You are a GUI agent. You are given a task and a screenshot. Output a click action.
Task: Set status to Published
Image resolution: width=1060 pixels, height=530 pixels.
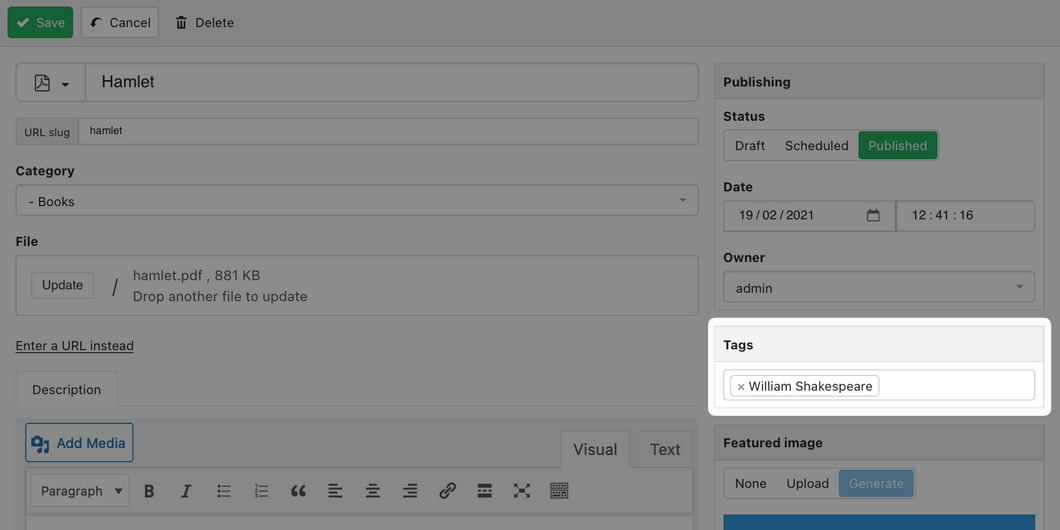click(x=898, y=145)
